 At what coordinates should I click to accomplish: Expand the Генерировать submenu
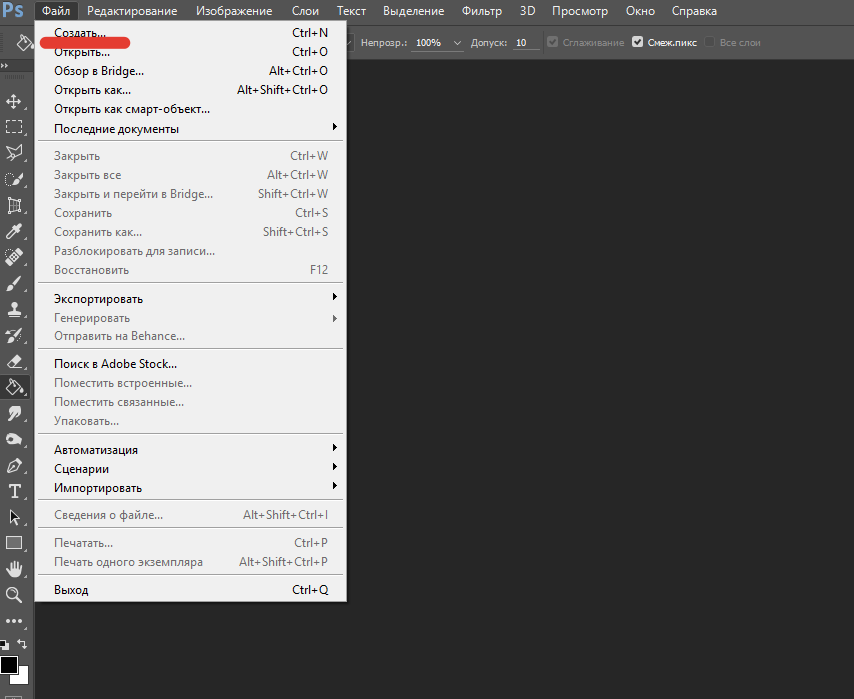tap(190, 318)
